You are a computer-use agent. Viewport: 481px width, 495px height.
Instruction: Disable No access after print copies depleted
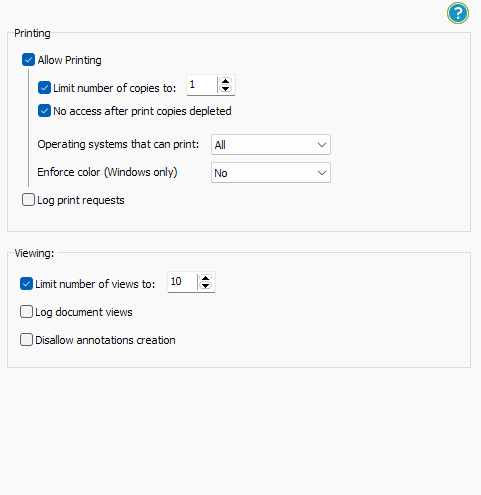(44, 111)
